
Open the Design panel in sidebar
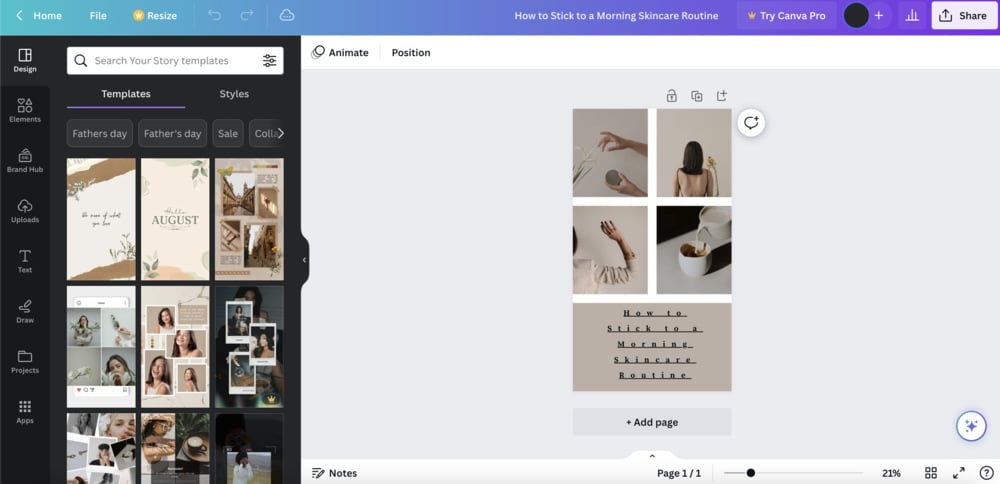(25, 61)
